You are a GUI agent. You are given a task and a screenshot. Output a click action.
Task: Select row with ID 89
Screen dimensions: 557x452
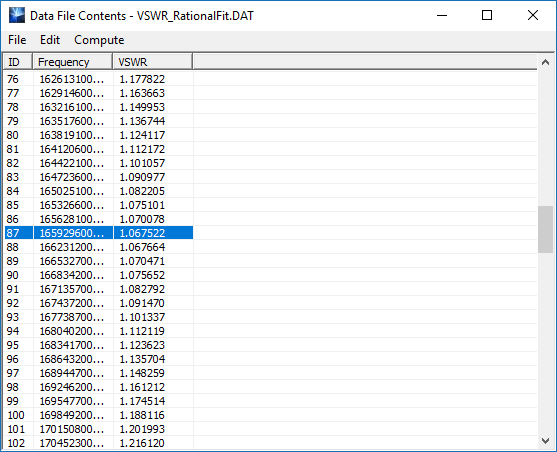pos(12,261)
